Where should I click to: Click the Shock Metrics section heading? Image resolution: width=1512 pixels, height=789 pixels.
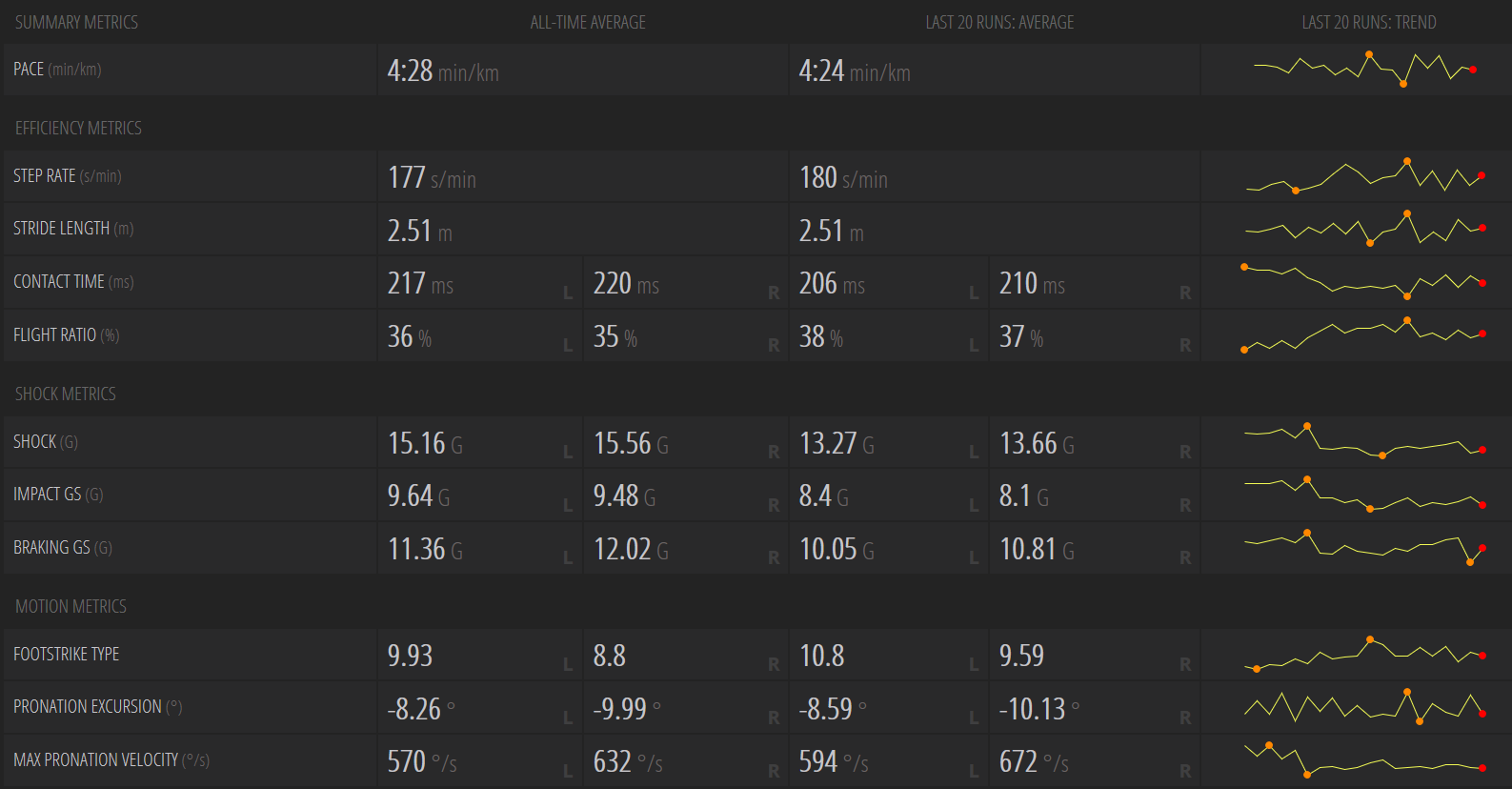click(x=66, y=394)
